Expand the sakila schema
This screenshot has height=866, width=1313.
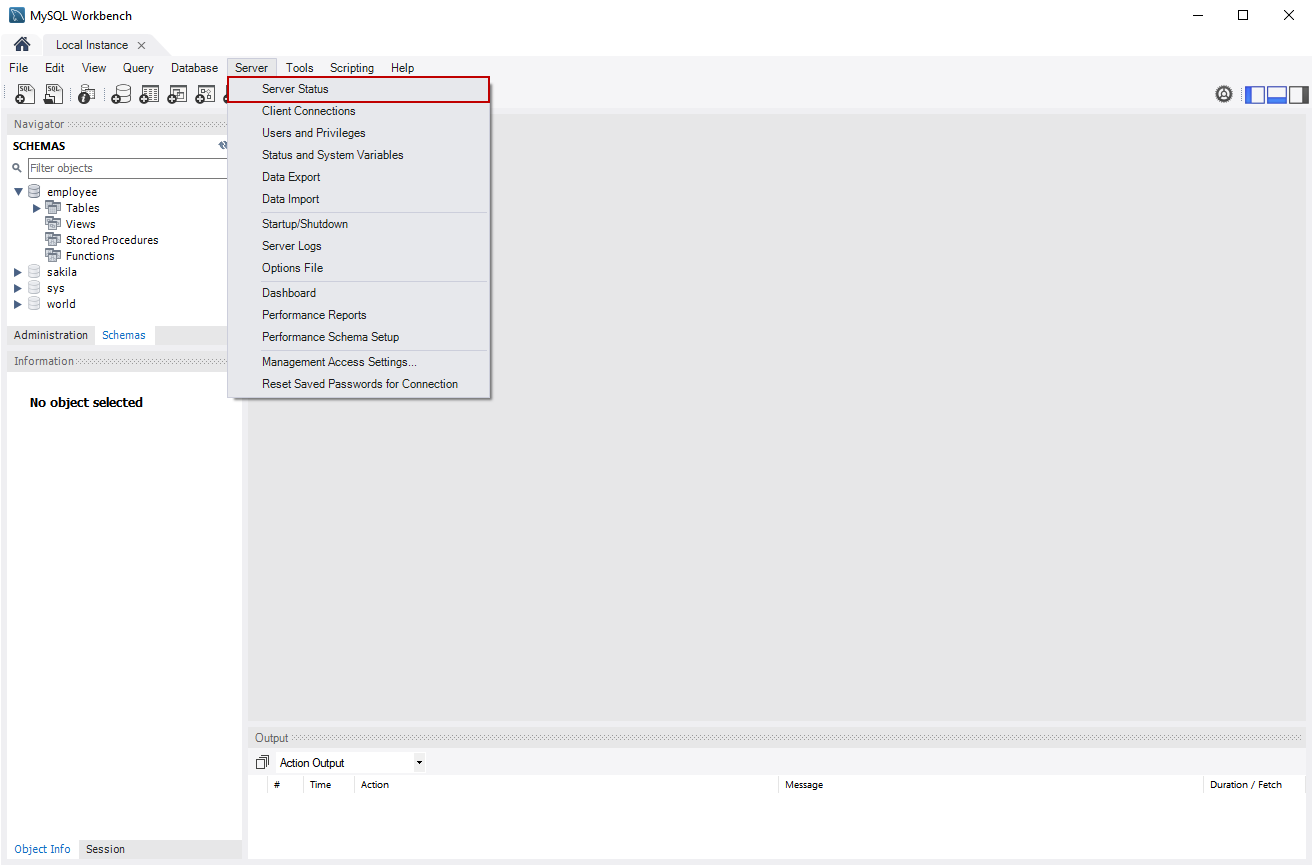[x=17, y=271]
